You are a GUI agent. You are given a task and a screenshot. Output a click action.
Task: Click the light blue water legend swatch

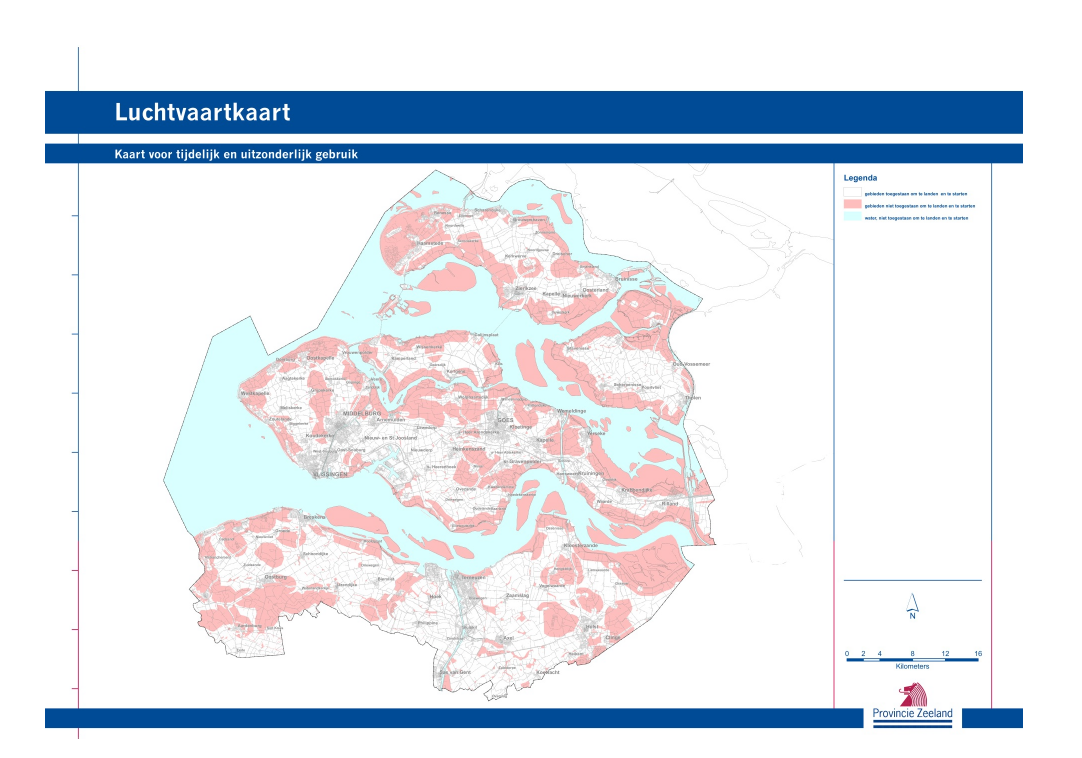coord(852,217)
